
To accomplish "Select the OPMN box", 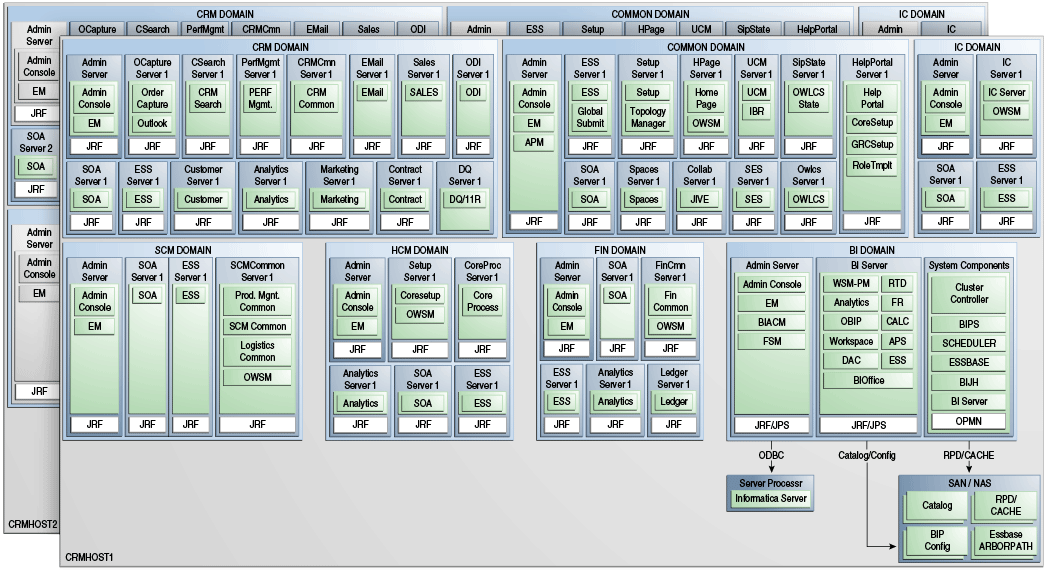I will 969,421.
